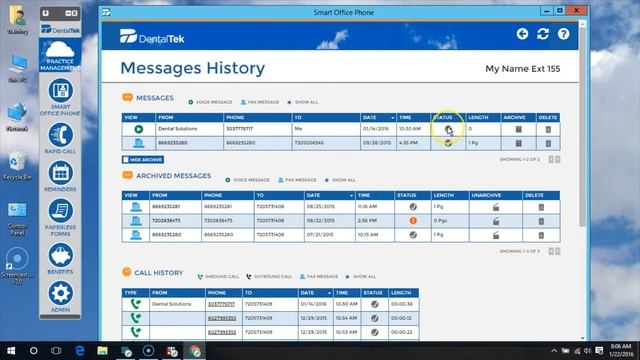The image size is (640, 360).
Task: Sort Archived Messages by Date arrow
Action: click(x=351, y=196)
